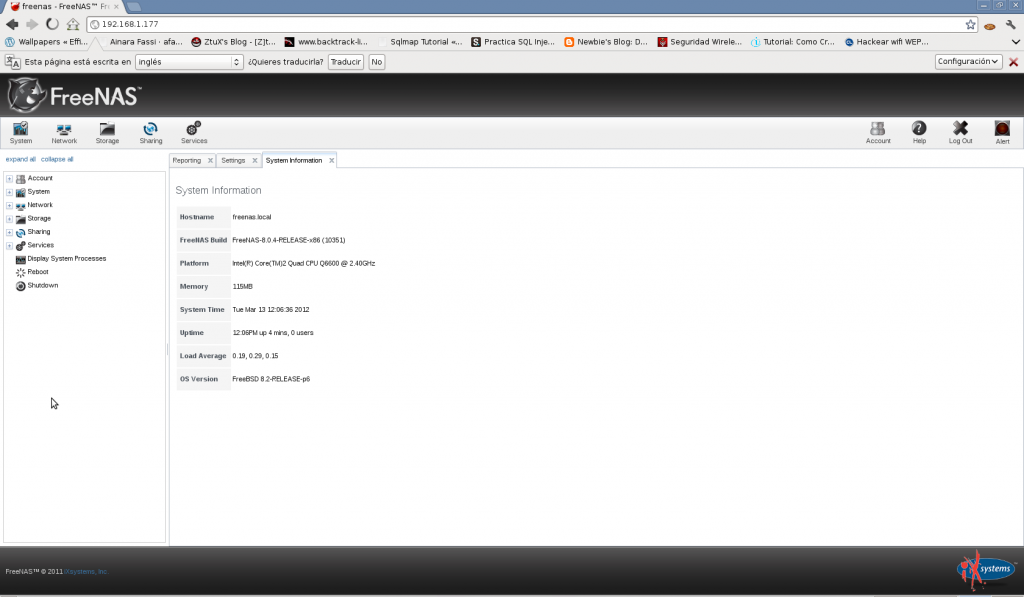The image size is (1024, 597).
Task: Open the Hackear wifi WEP bookmark
Action: pyautogui.click(x=886, y=42)
